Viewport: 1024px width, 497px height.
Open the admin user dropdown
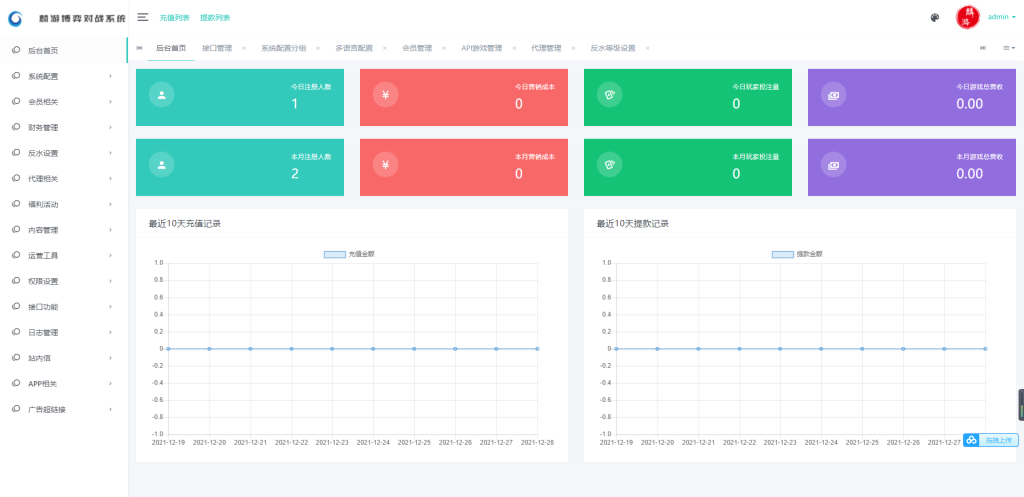[x=1001, y=17]
